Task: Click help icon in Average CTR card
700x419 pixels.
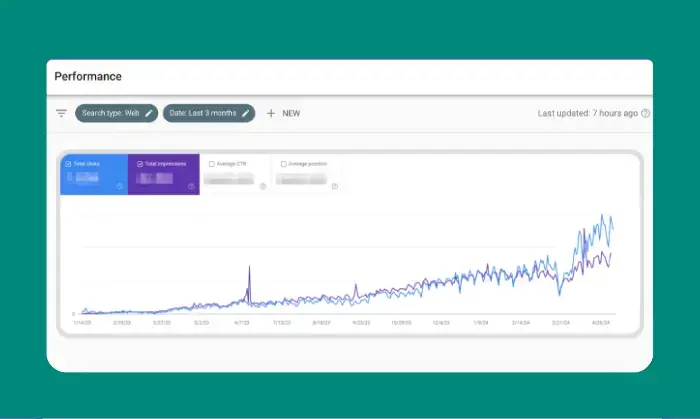Action: click(x=263, y=186)
